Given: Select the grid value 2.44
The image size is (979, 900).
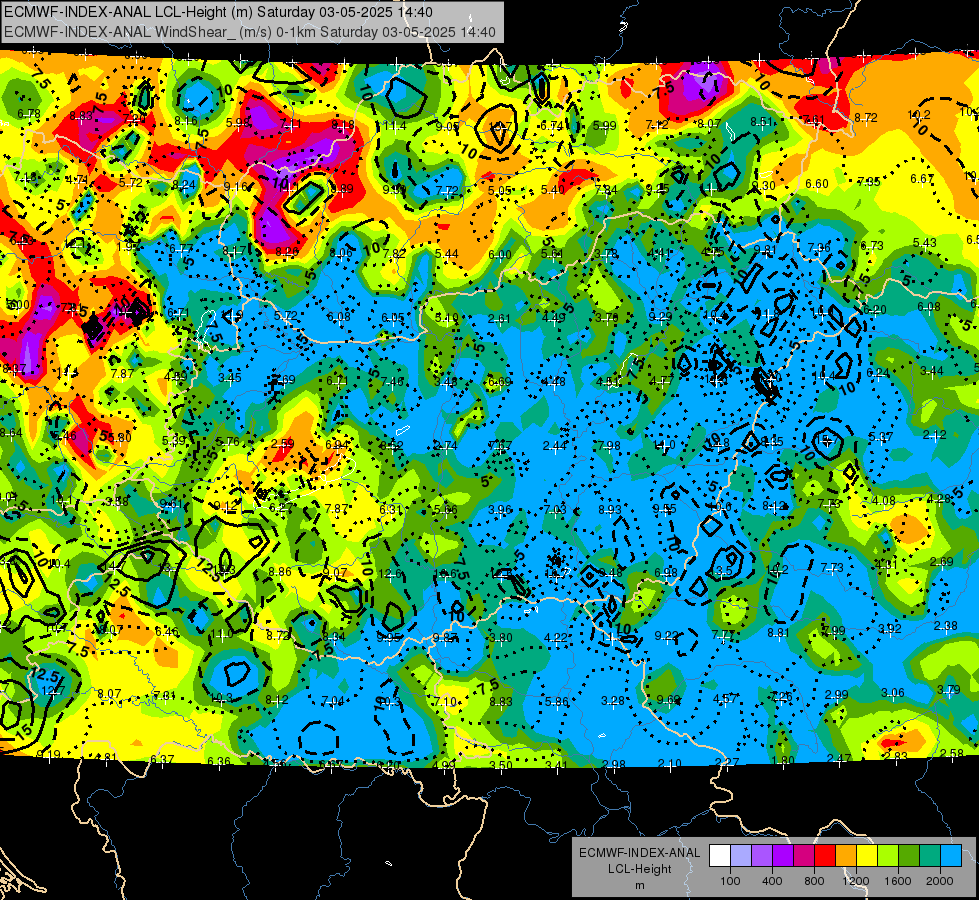Looking at the screenshot, I should click(x=554, y=445).
